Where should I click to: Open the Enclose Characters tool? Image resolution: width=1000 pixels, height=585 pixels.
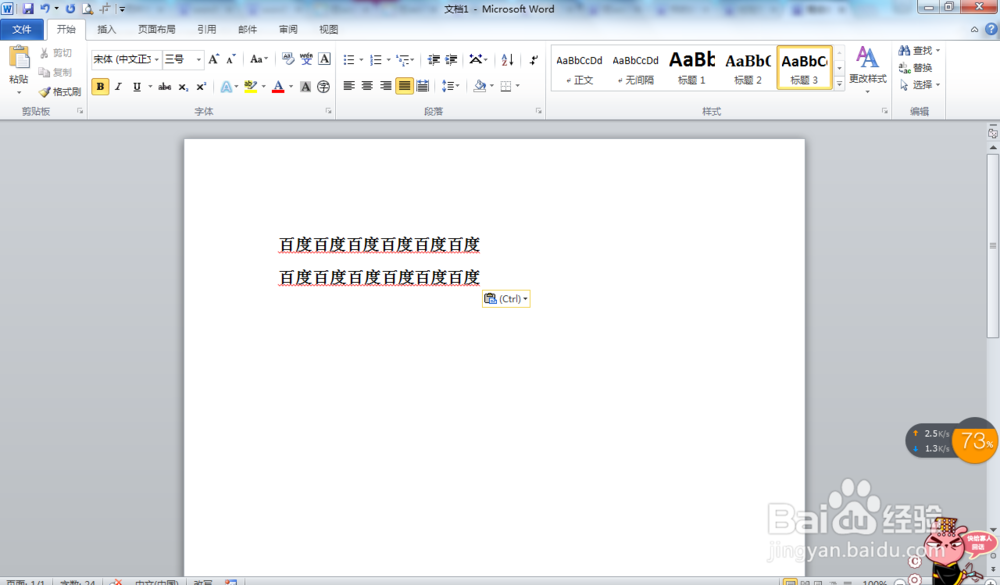[323, 87]
